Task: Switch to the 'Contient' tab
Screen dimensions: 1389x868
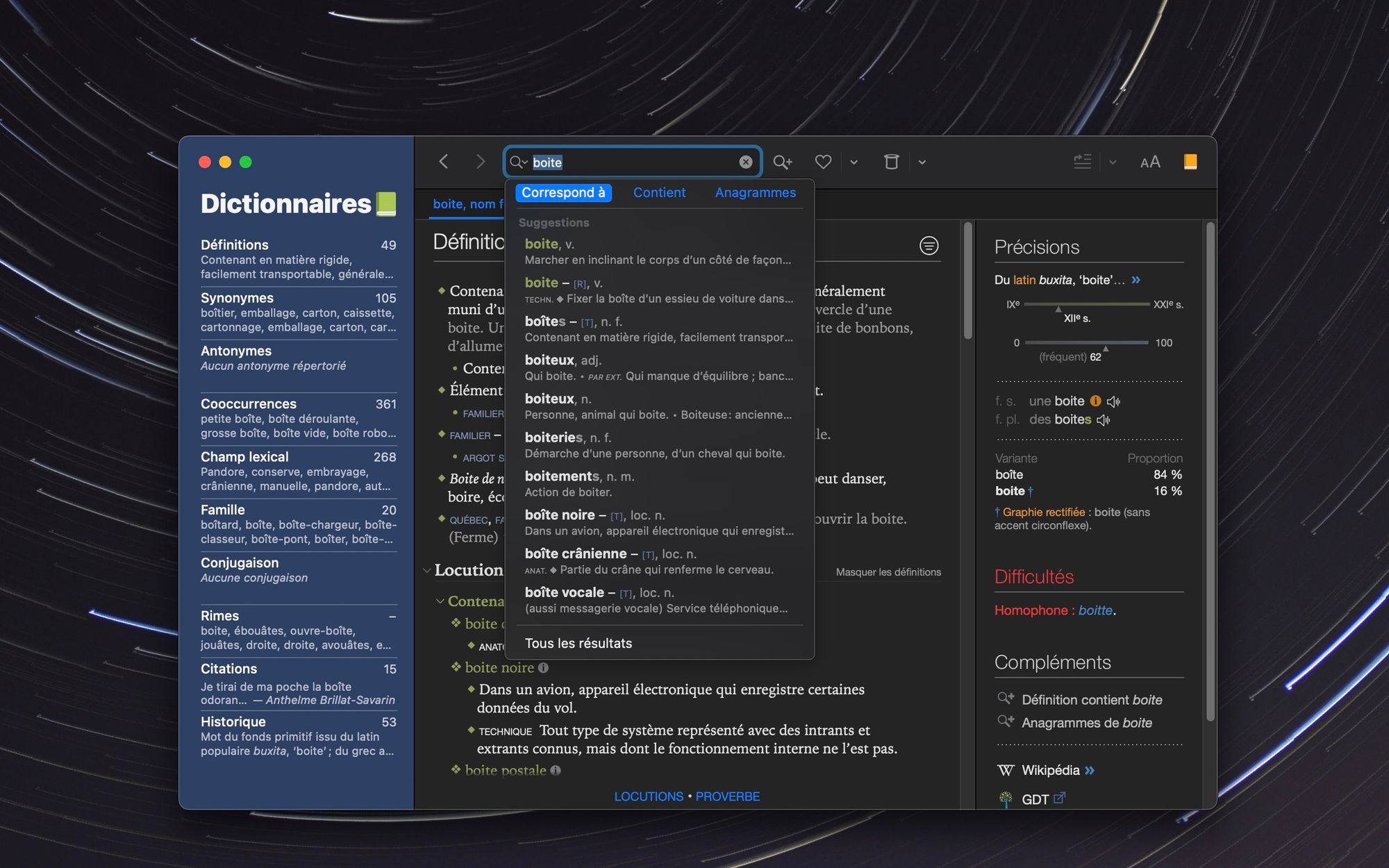Action: 658,192
